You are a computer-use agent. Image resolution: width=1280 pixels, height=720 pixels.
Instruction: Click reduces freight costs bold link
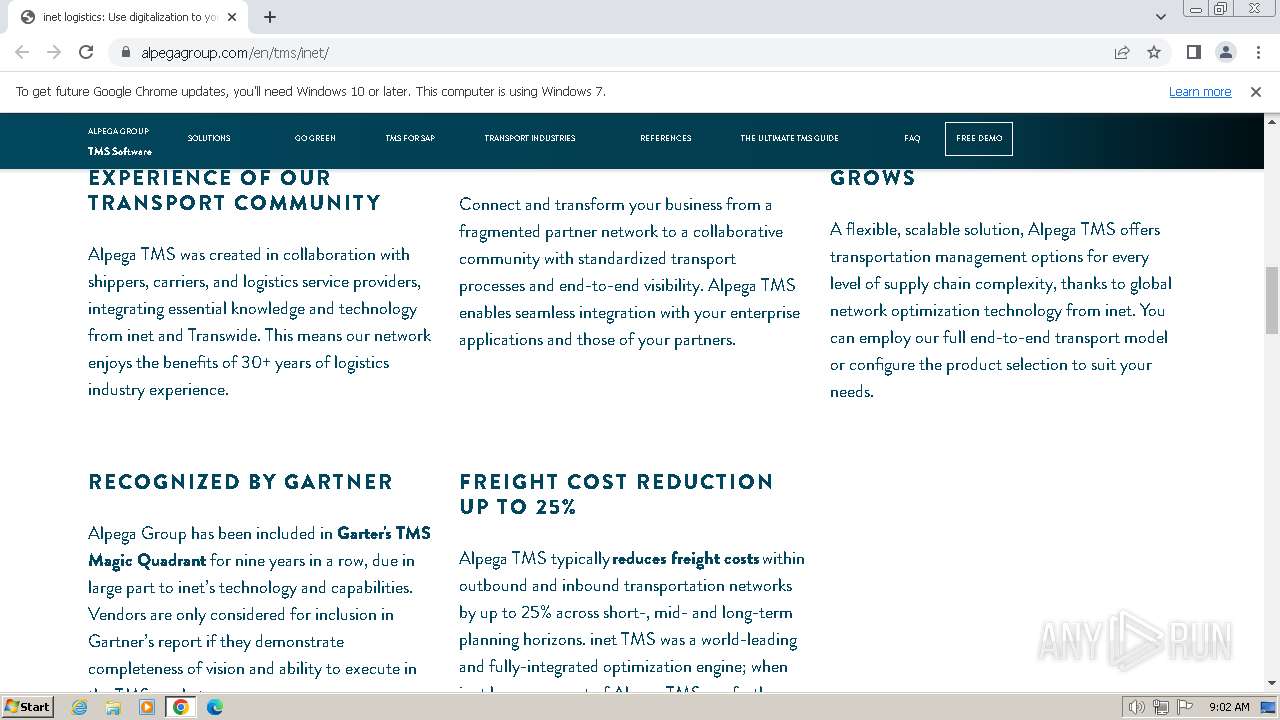(686, 558)
